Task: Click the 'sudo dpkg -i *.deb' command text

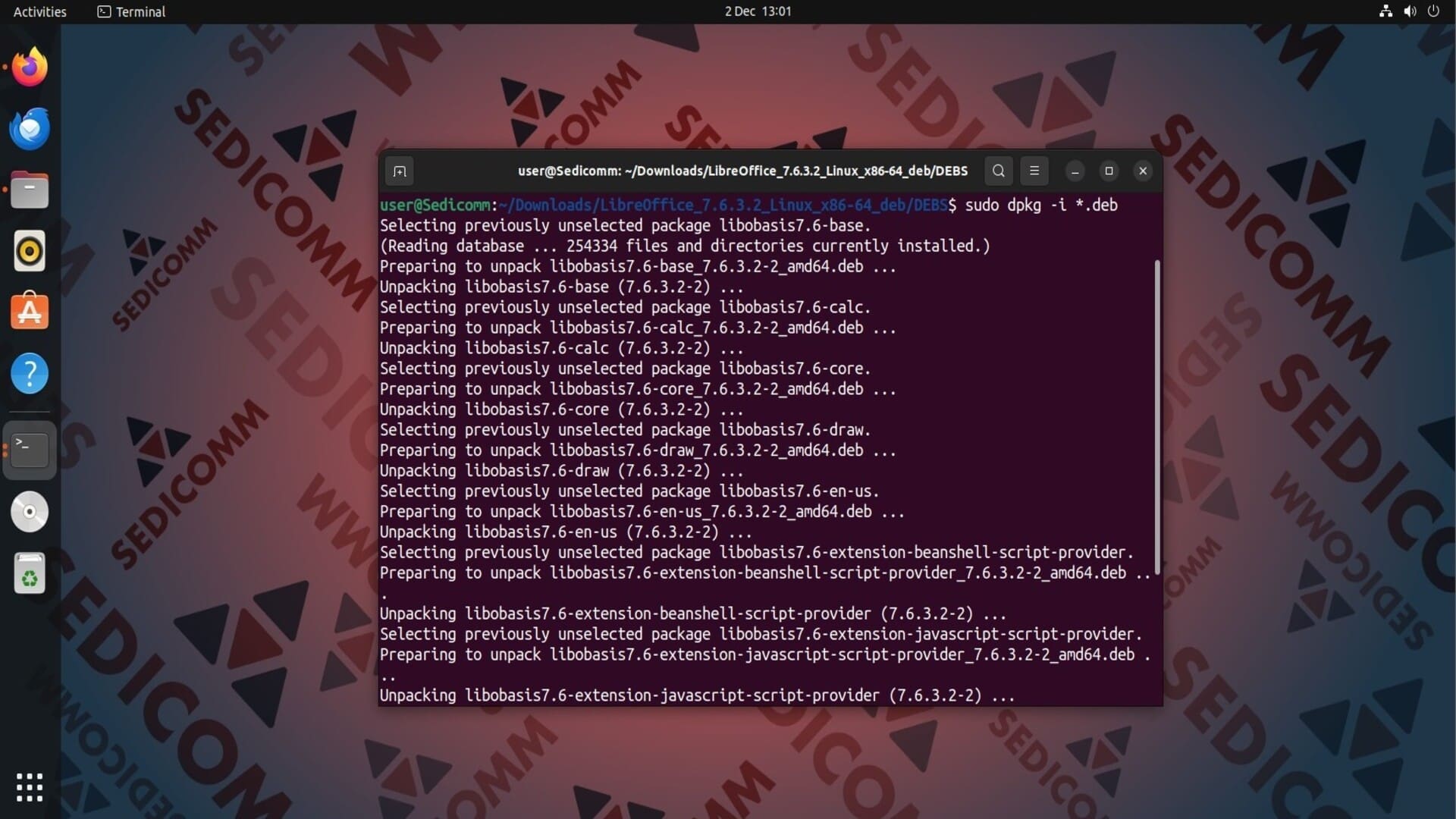Action: click(1041, 205)
